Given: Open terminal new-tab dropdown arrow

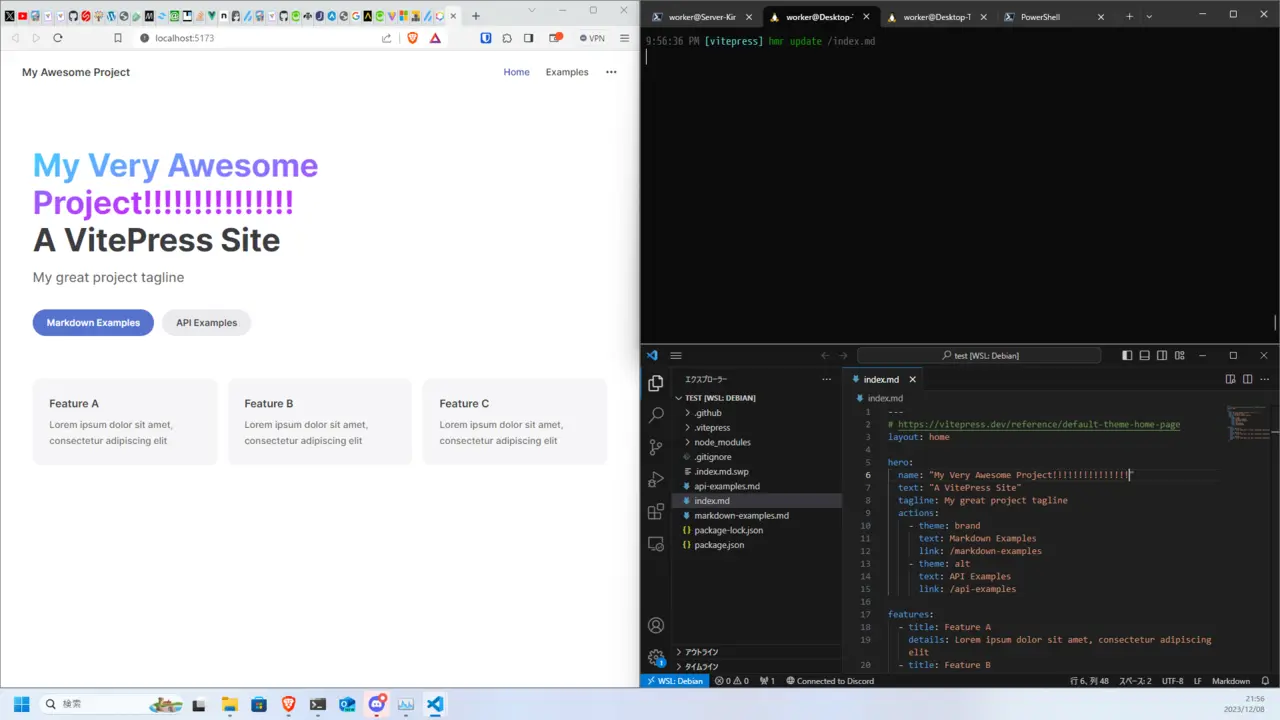Looking at the screenshot, I should tap(1149, 17).
